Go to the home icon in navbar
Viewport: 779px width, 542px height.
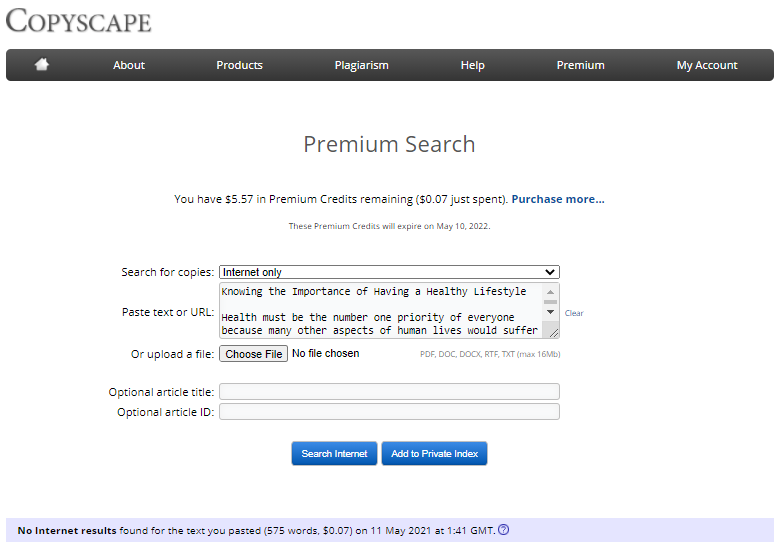pos(42,64)
